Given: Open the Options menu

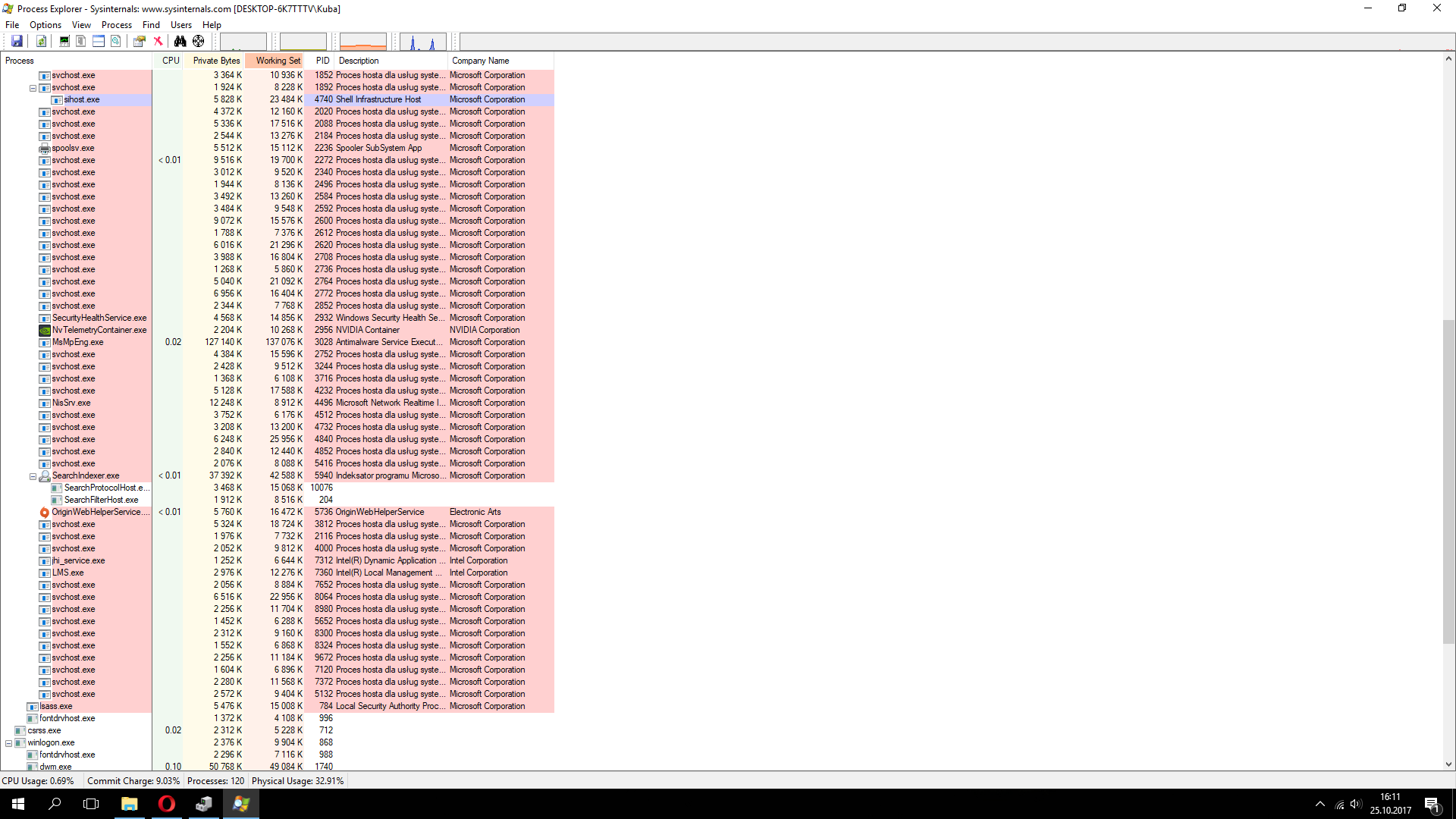Looking at the screenshot, I should click(45, 25).
